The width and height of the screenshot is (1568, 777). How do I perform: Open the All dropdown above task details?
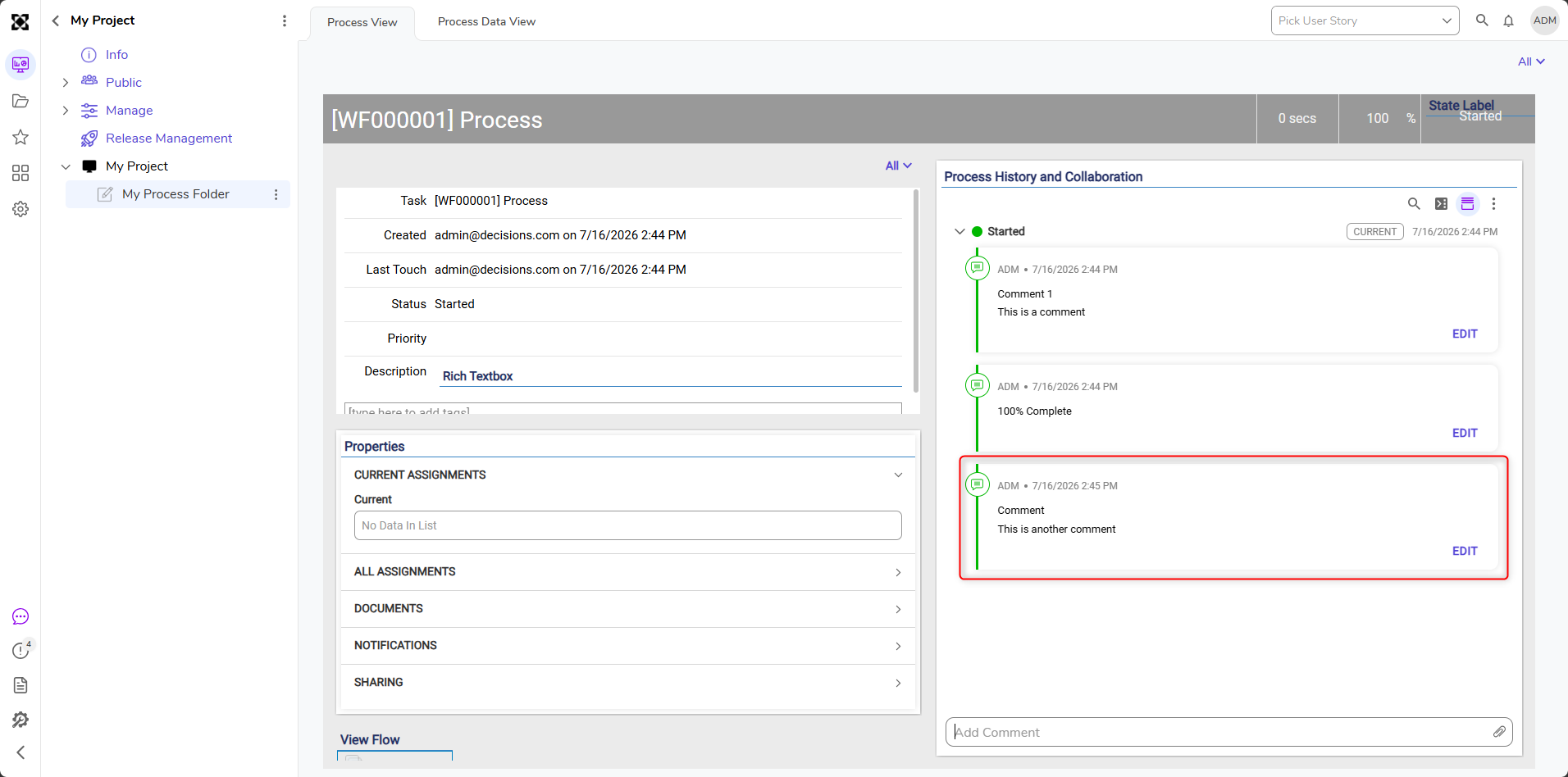(899, 166)
